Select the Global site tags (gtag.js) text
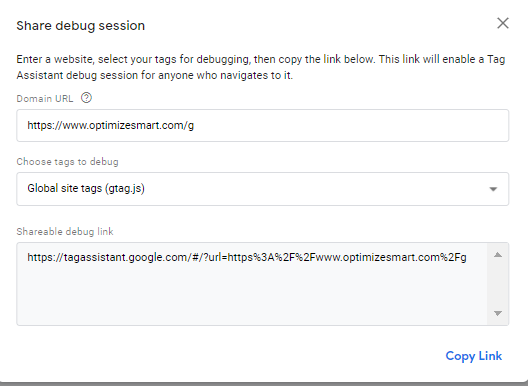Image resolution: width=528 pixels, height=386 pixels. [86, 188]
